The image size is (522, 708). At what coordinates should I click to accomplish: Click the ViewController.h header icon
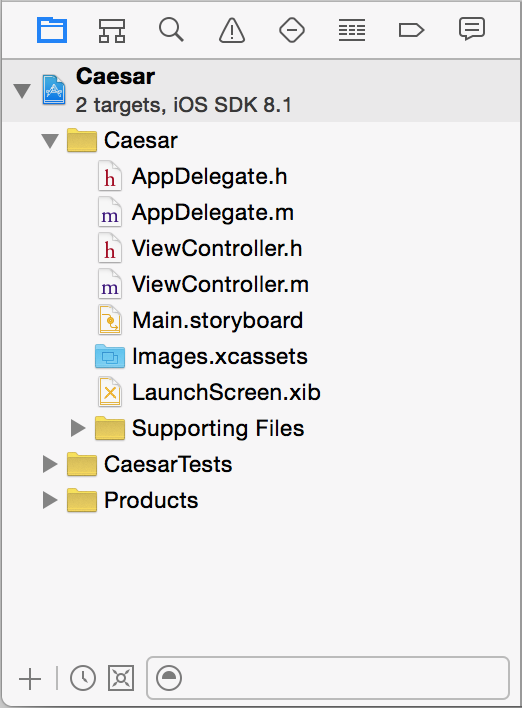(x=110, y=248)
